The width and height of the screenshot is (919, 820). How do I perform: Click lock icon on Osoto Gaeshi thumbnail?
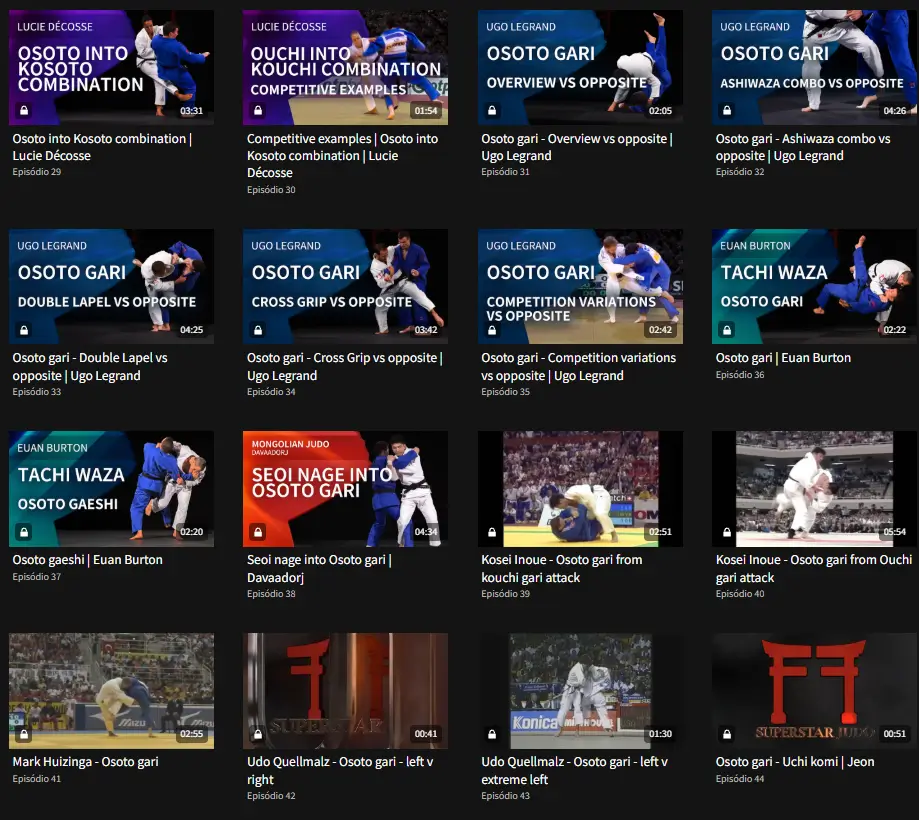point(24,532)
